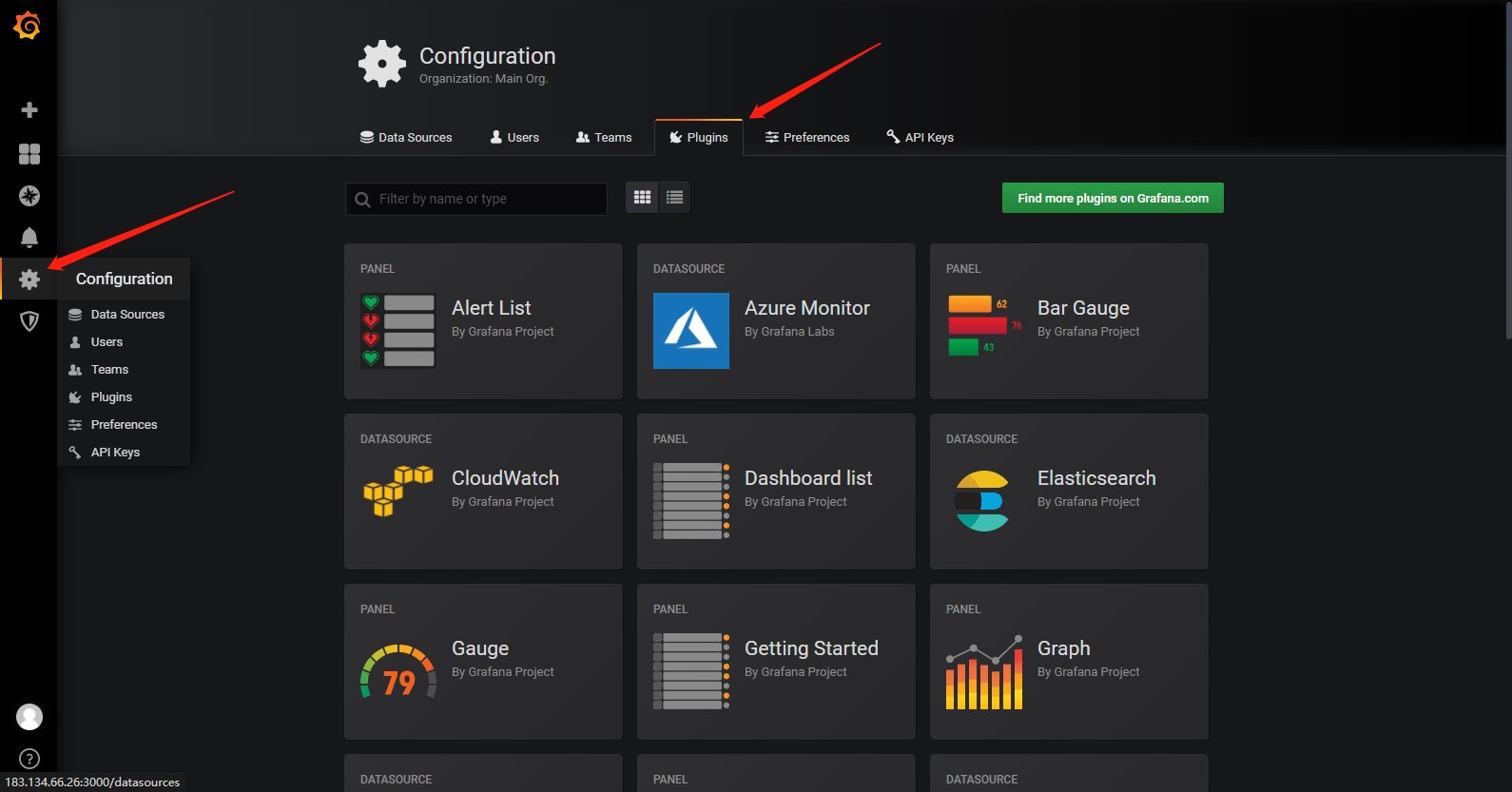Open the Users tab
The width and height of the screenshot is (1512, 792).
pos(514,138)
